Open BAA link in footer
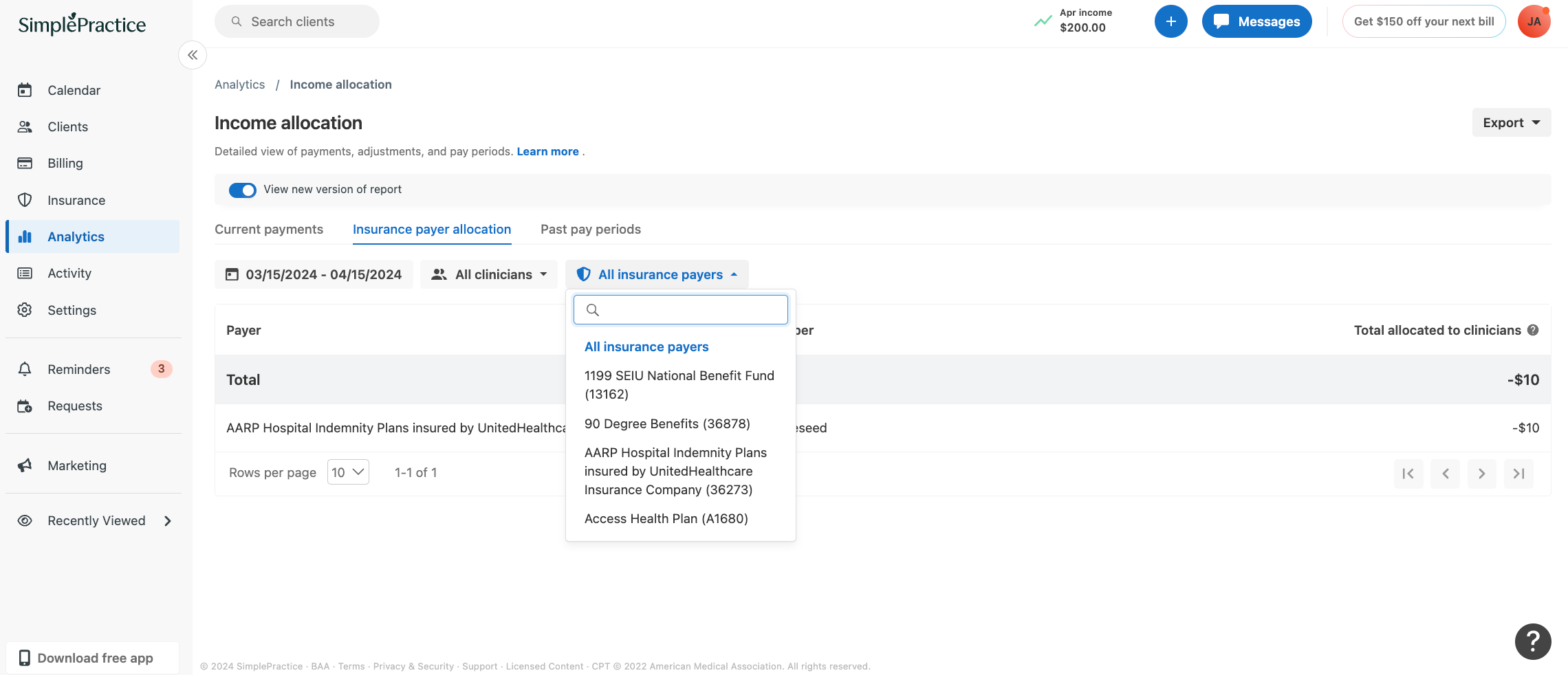The width and height of the screenshot is (1568, 675). (320, 666)
